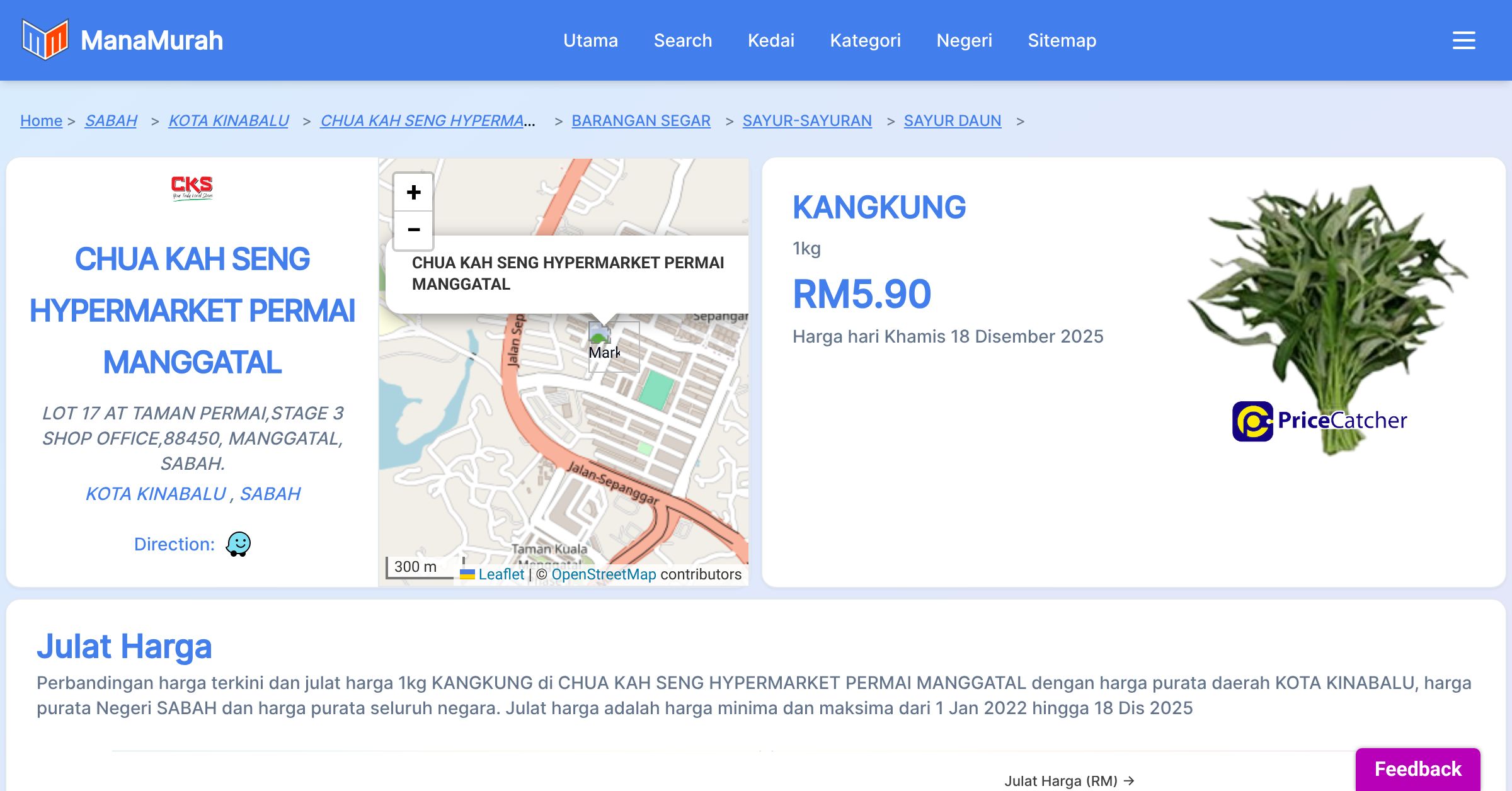Open Waze direction icon
The height and width of the screenshot is (791, 1512).
(x=238, y=544)
